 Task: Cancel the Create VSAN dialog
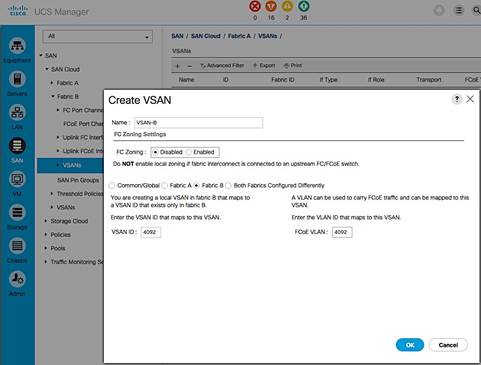(448, 345)
